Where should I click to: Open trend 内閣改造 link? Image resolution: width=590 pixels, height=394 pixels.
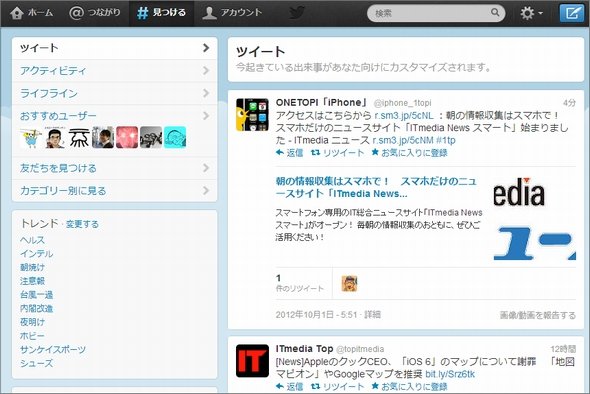[x=36, y=309]
